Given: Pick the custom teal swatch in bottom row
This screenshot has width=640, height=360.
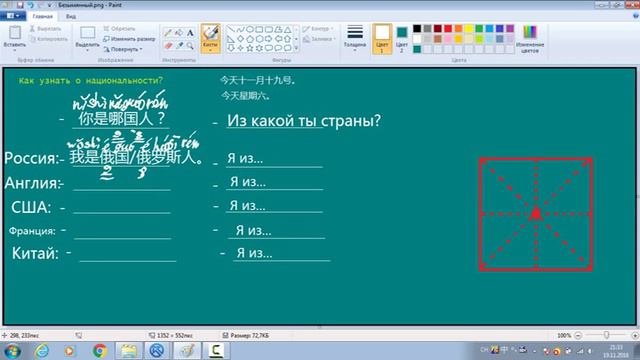Looking at the screenshot, I should point(417,49).
